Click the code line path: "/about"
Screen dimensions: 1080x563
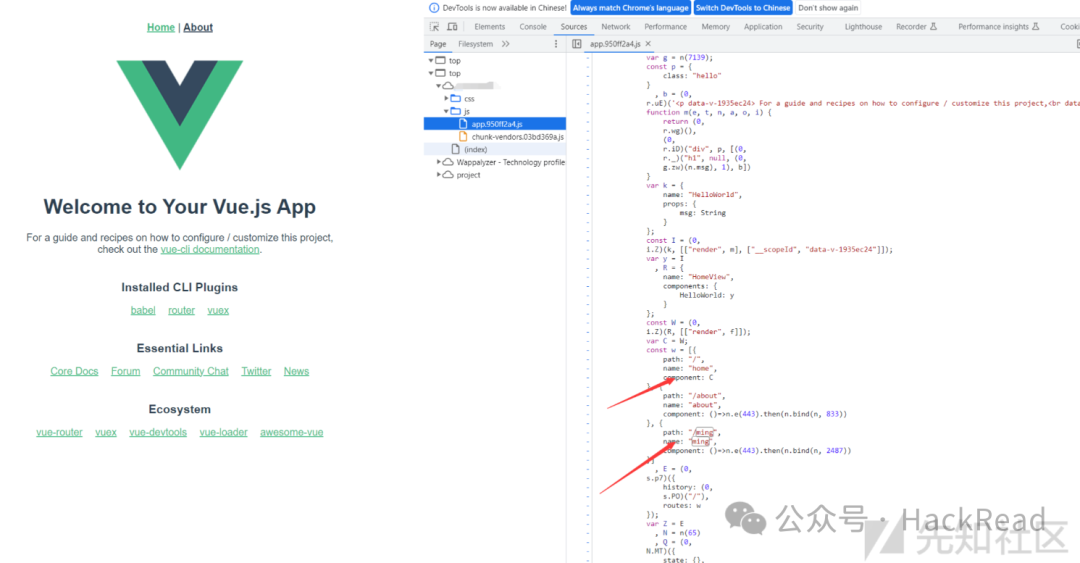point(693,396)
